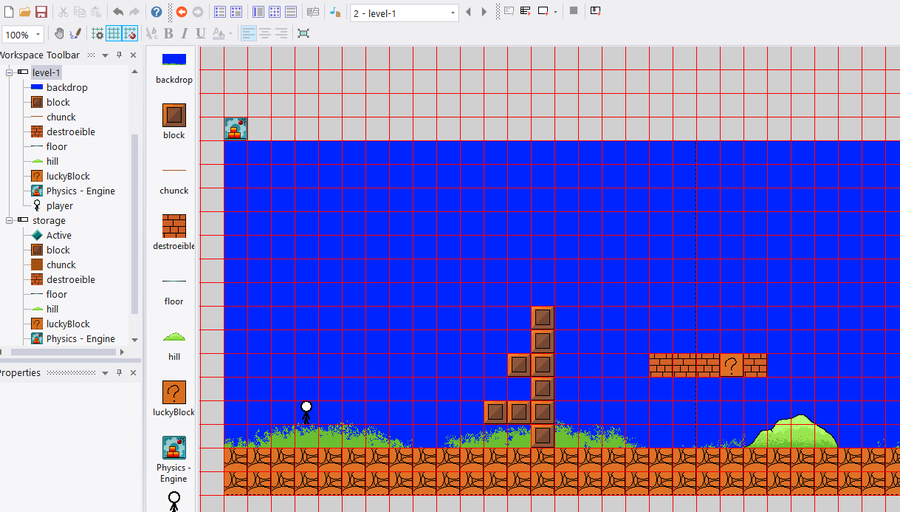Open a file with the folder icon
The image size is (900, 512).
(x=25, y=11)
